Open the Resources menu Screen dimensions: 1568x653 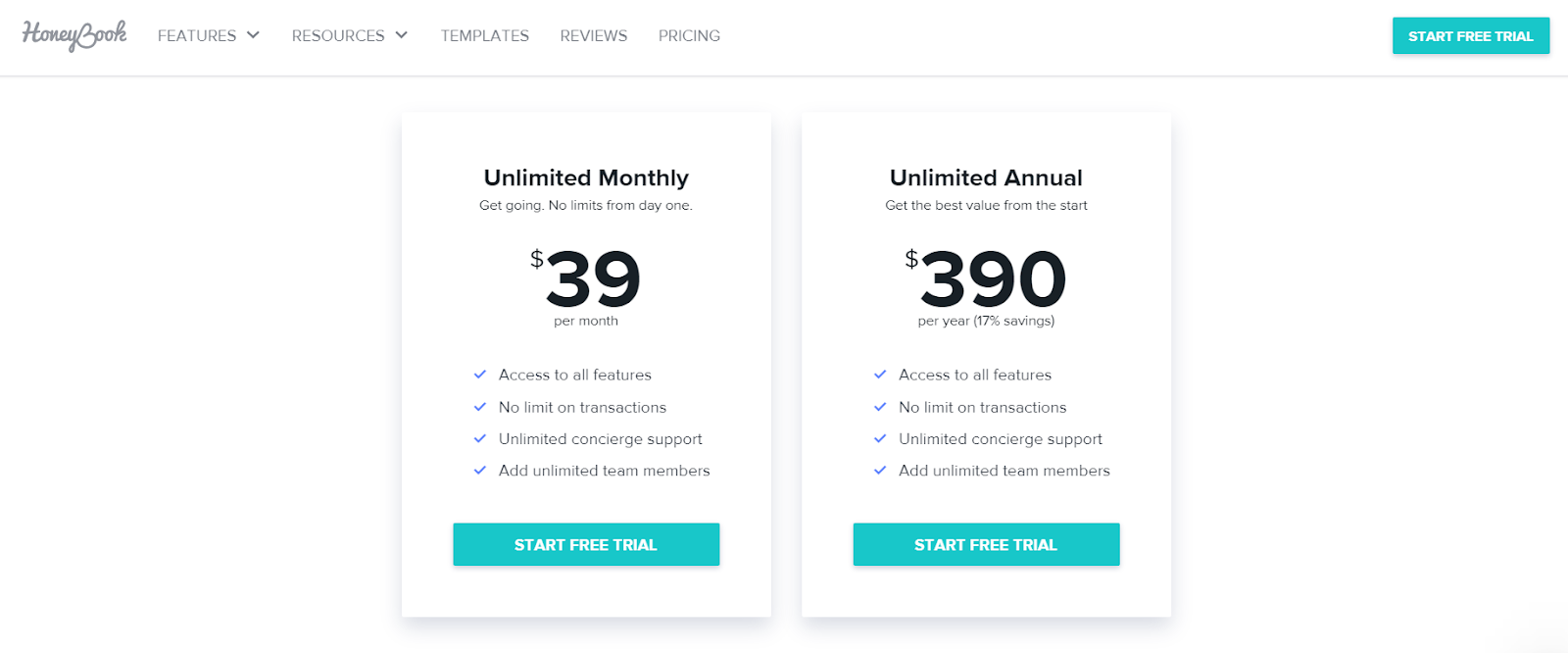(338, 35)
